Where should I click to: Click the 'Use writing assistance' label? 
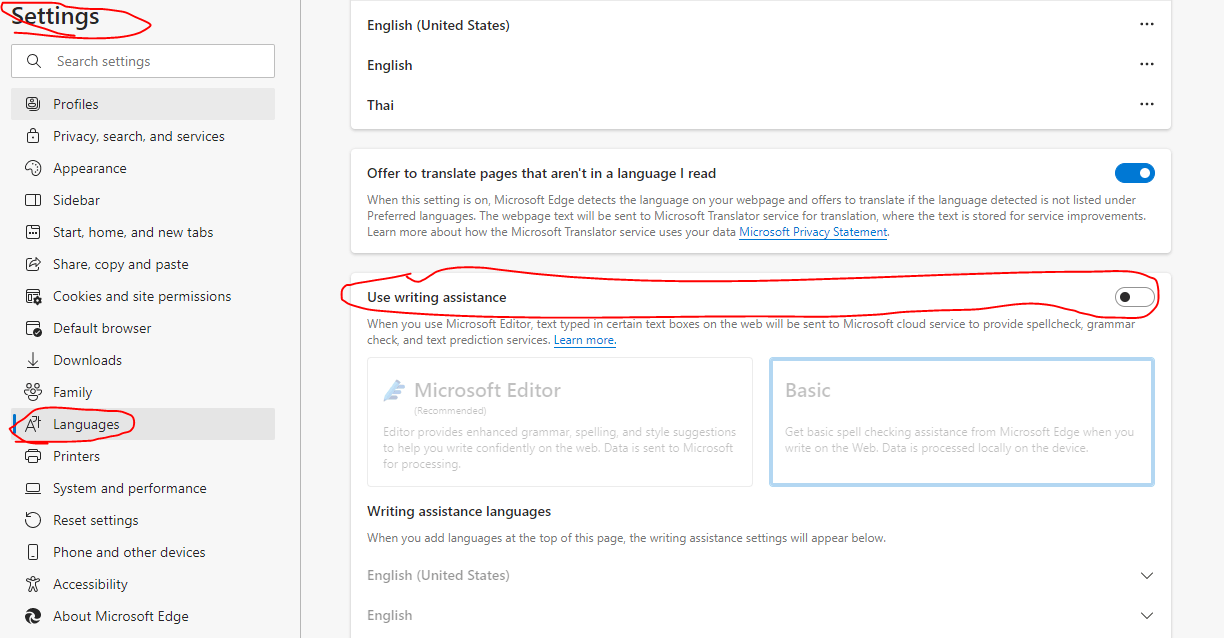point(437,297)
